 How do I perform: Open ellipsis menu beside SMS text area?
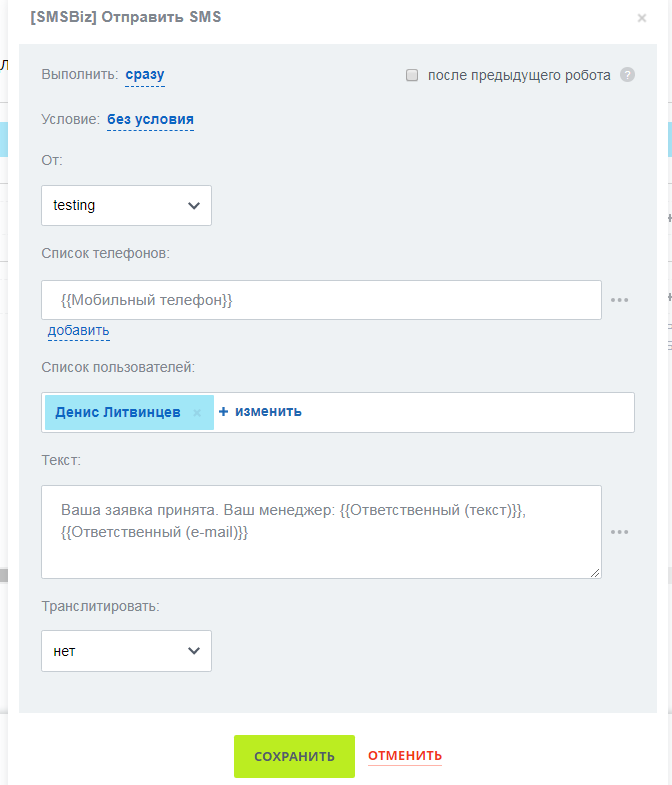pyautogui.click(x=619, y=532)
